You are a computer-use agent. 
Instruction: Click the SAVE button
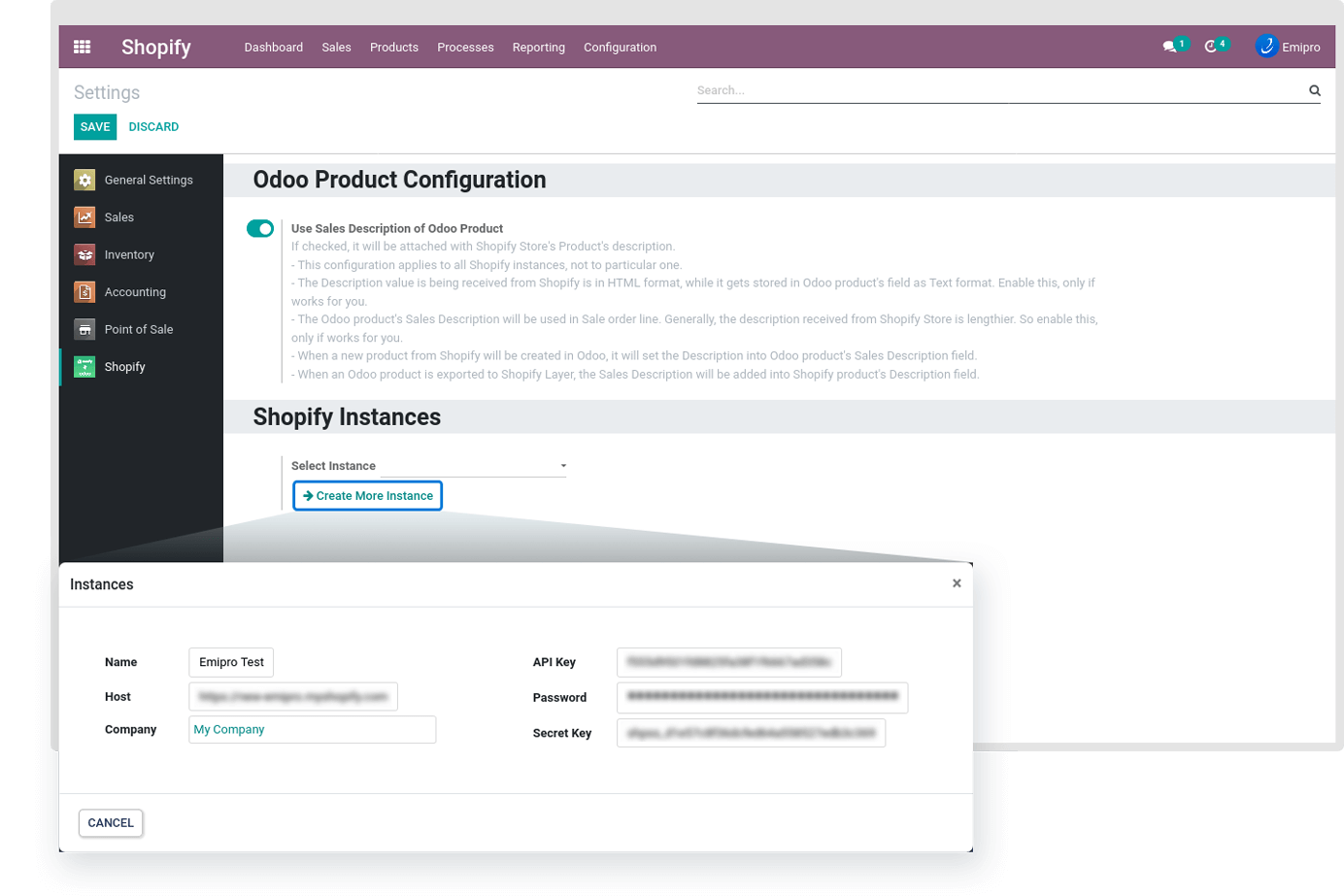coord(95,127)
